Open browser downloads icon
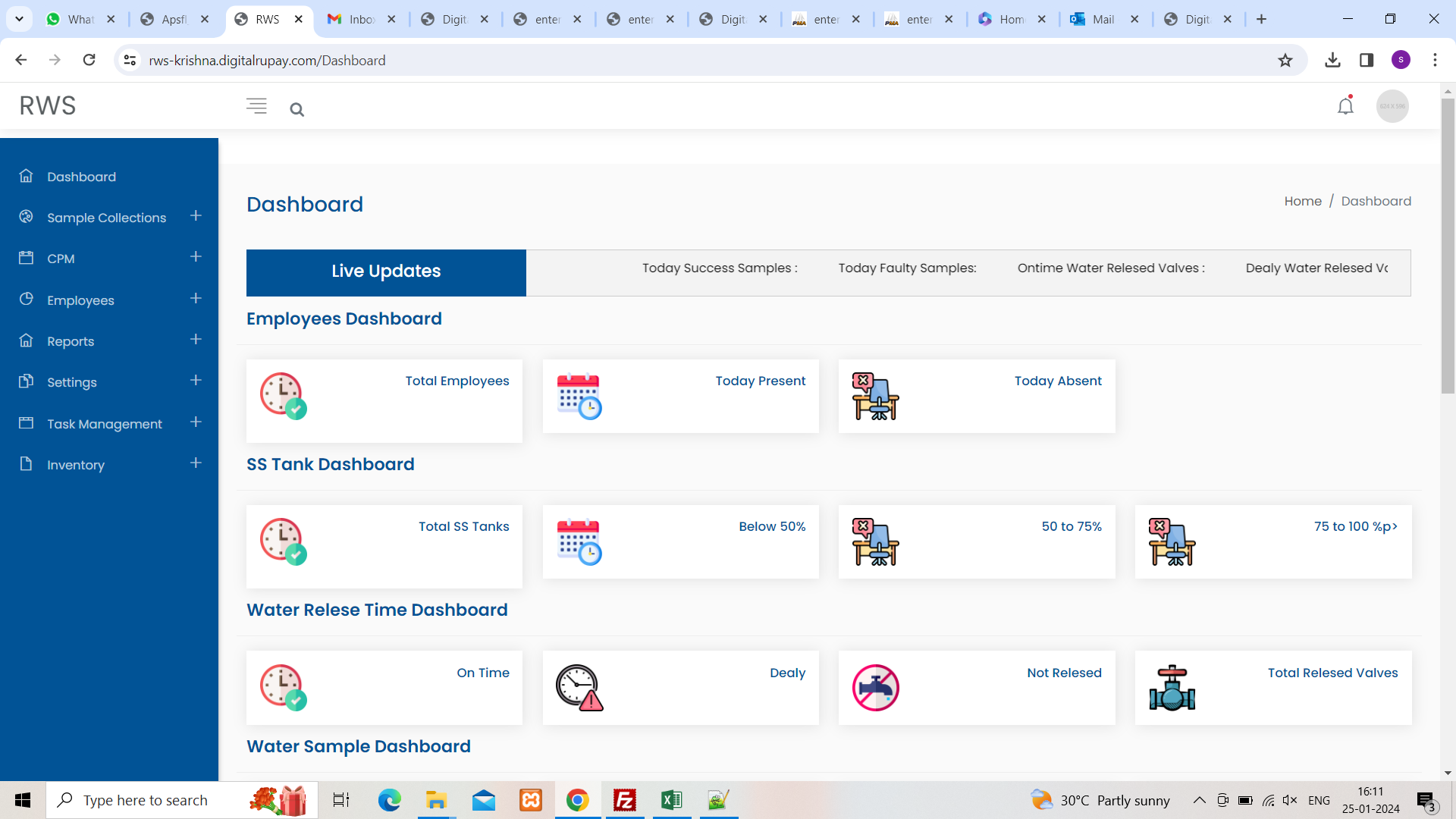 (1332, 60)
